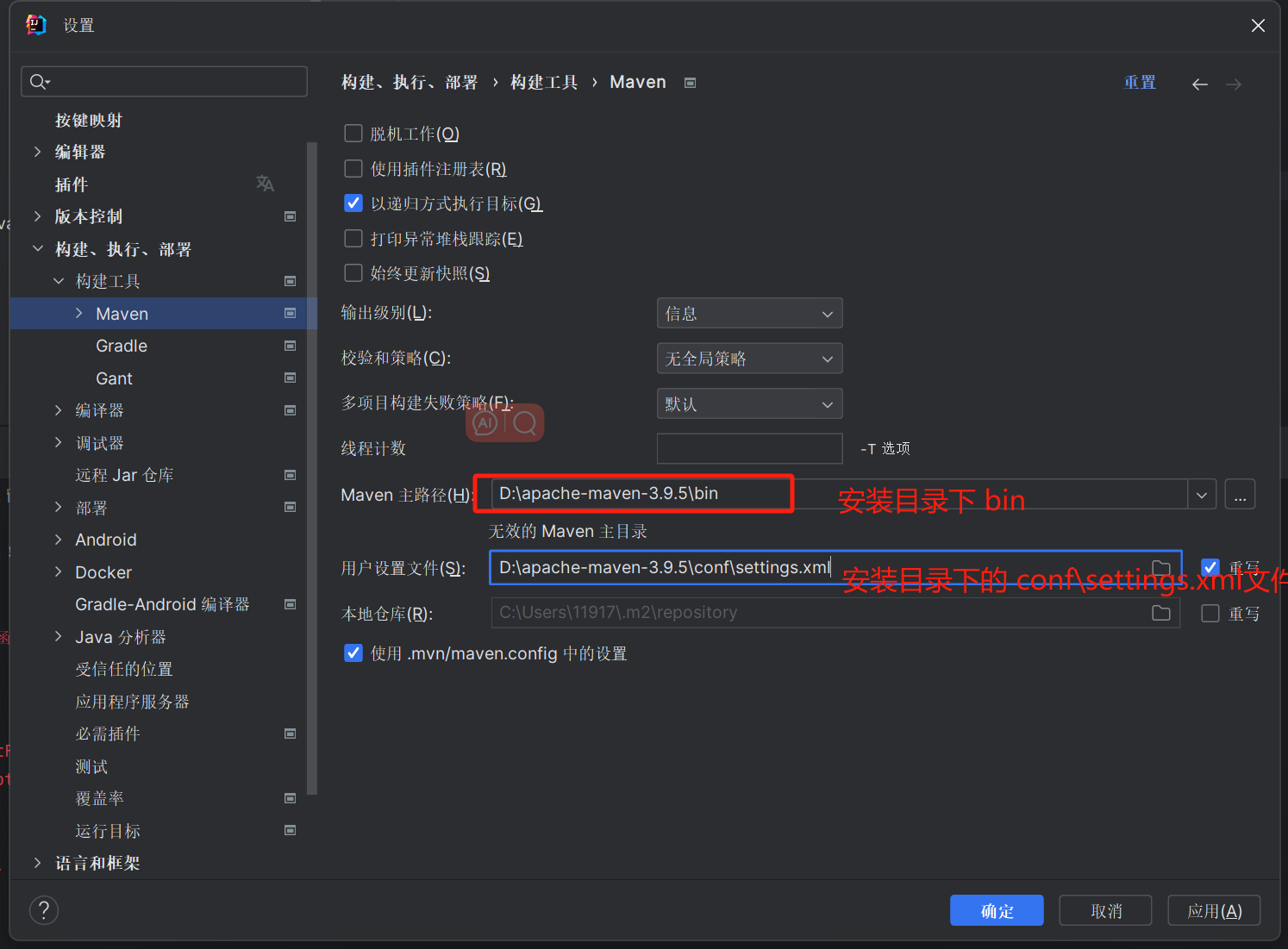Image resolution: width=1288 pixels, height=949 pixels.
Task: Collapse the 构建工具 node
Action: [59, 281]
